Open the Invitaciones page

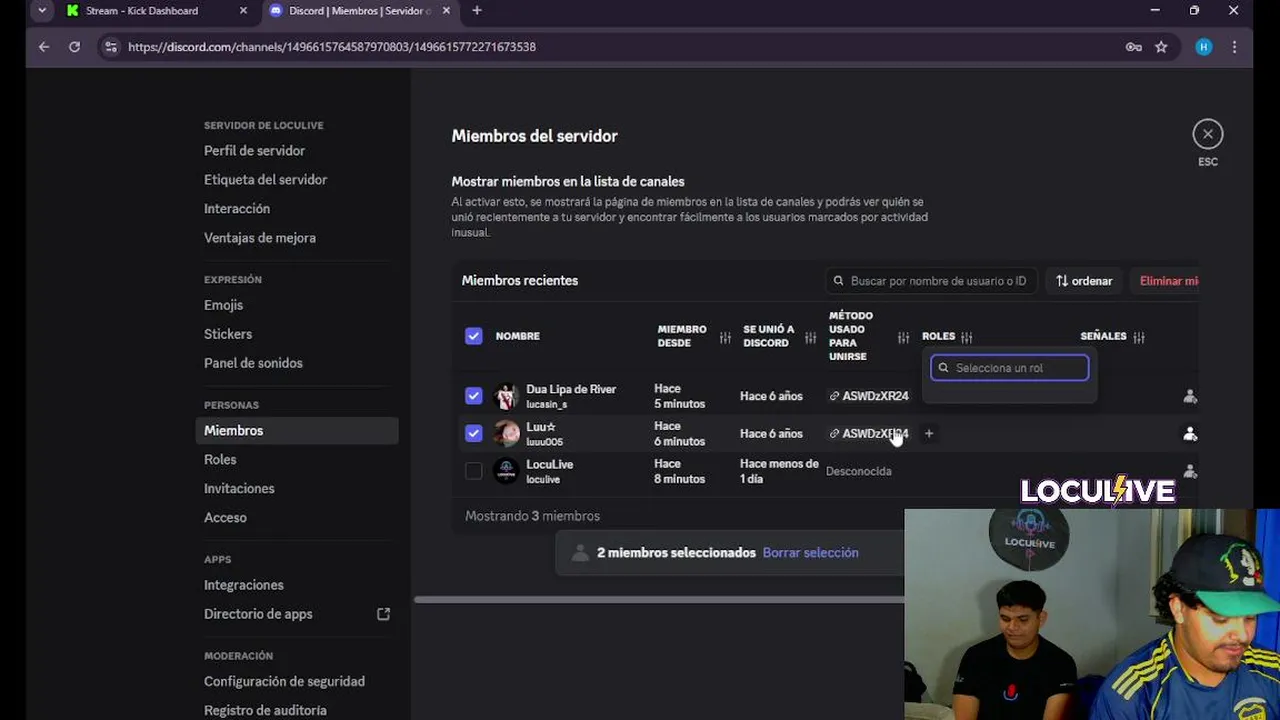[x=239, y=489]
